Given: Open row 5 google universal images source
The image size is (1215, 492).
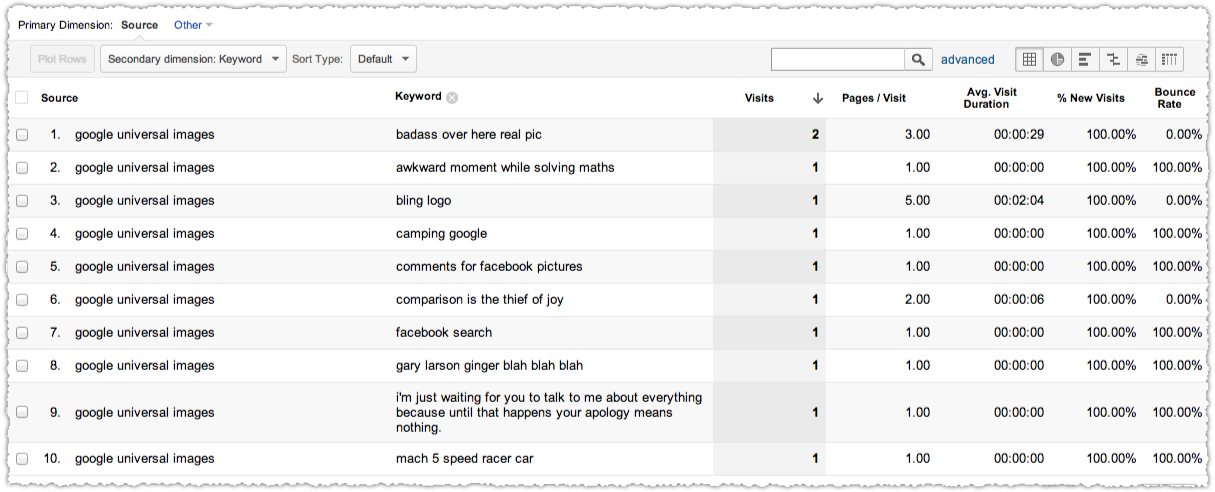Looking at the screenshot, I should point(144,267).
